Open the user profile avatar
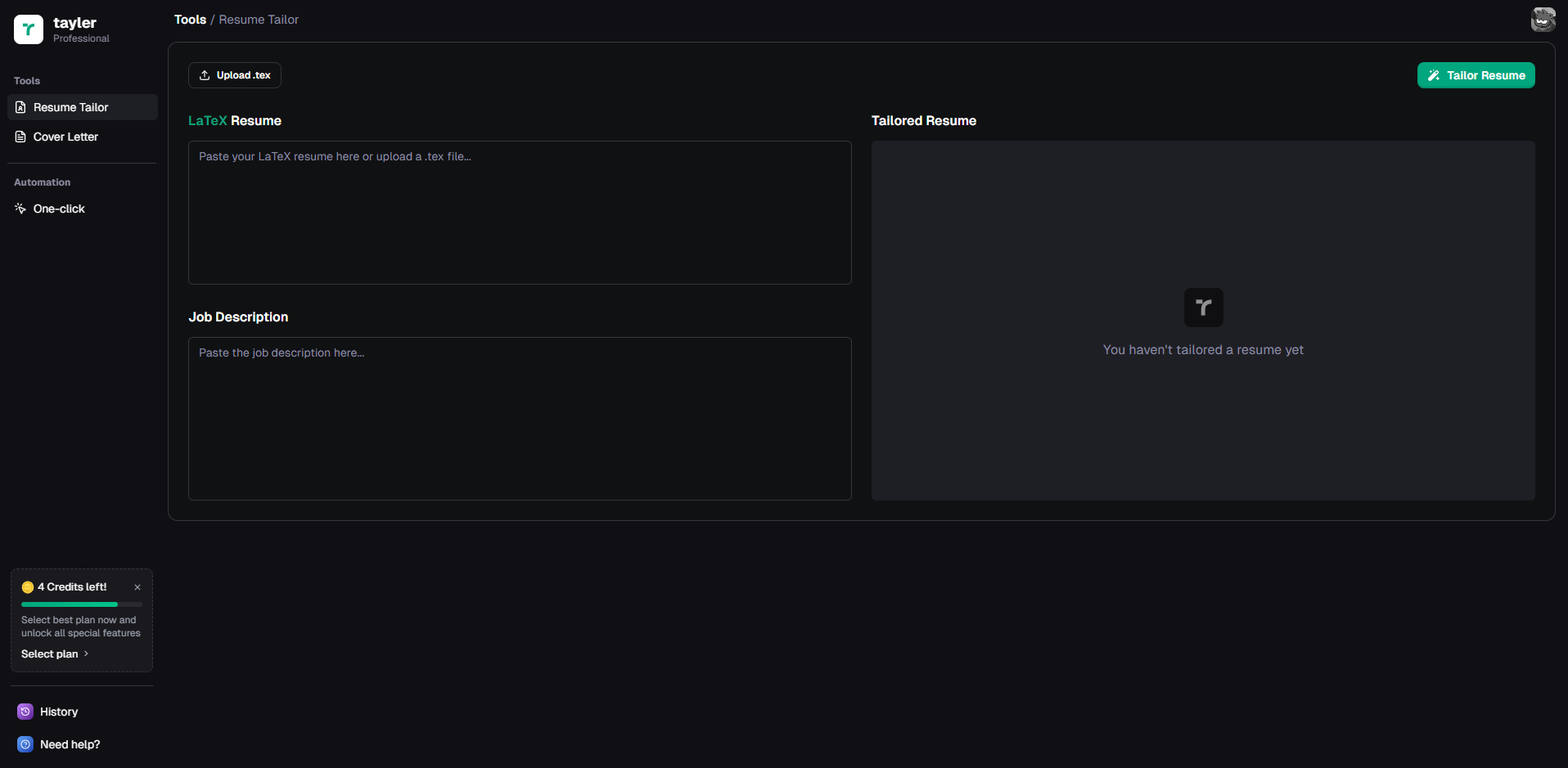The width and height of the screenshot is (1568, 768). tap(1543, 20)
